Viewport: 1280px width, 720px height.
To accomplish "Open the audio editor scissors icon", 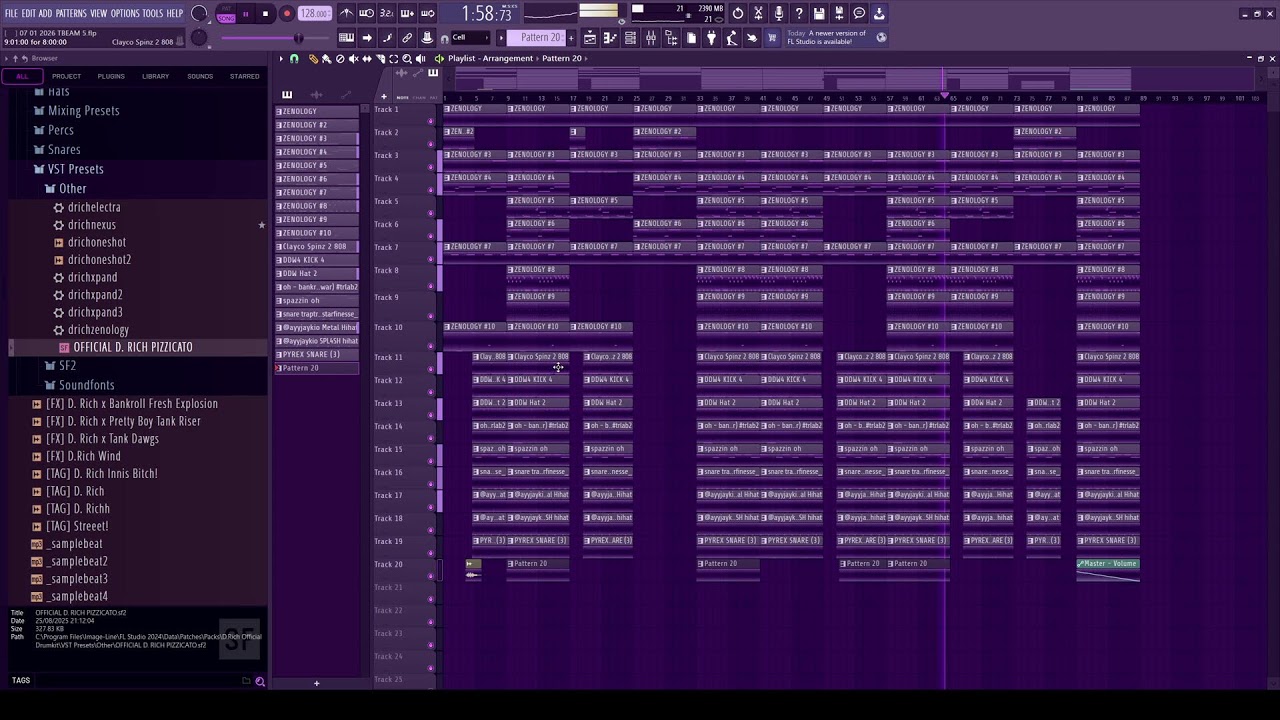I will pyautogui.click(x=758, y=14).
